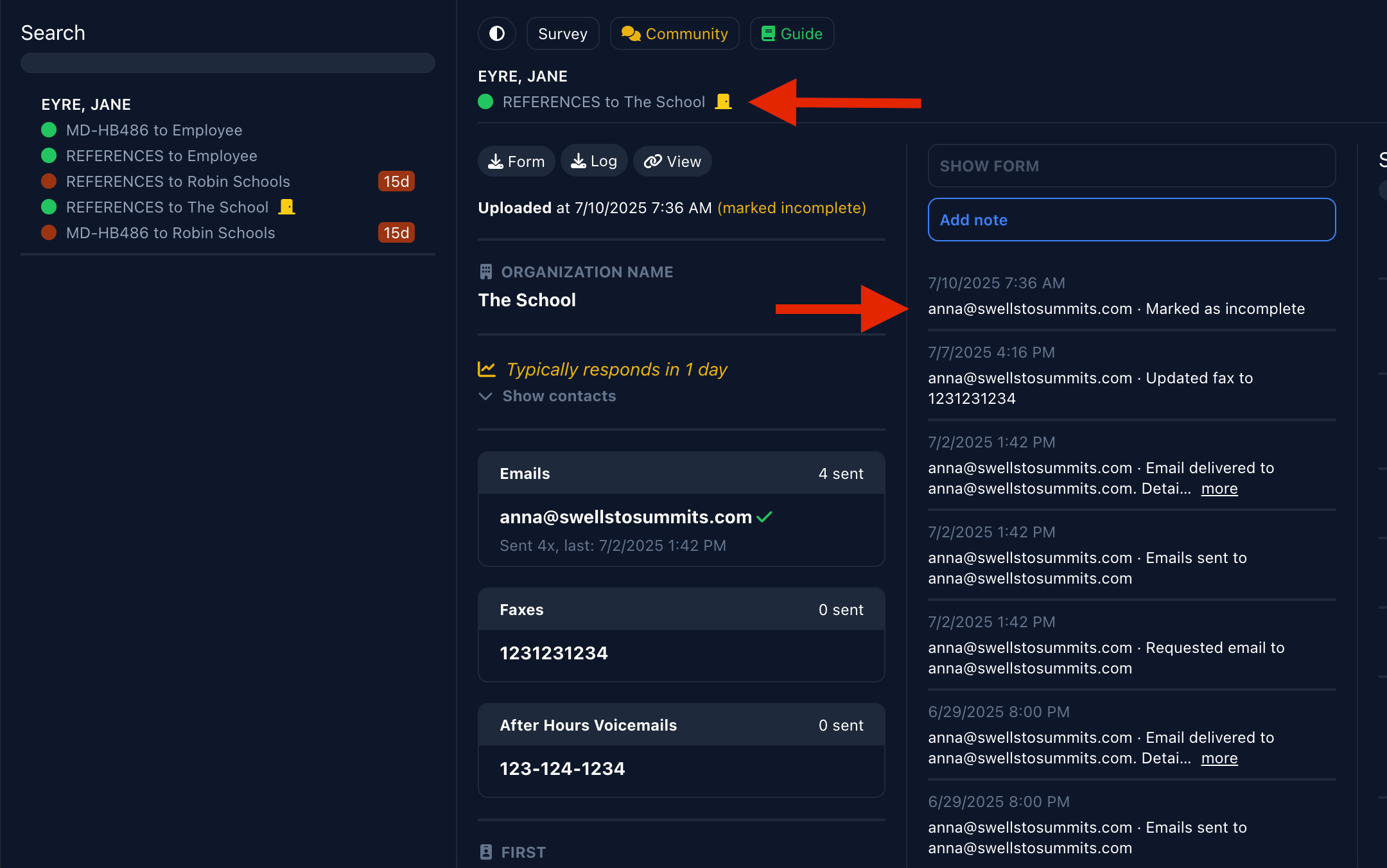Expand Show contacts chevron
The image size is (1387, 868).
click(485, 396)
